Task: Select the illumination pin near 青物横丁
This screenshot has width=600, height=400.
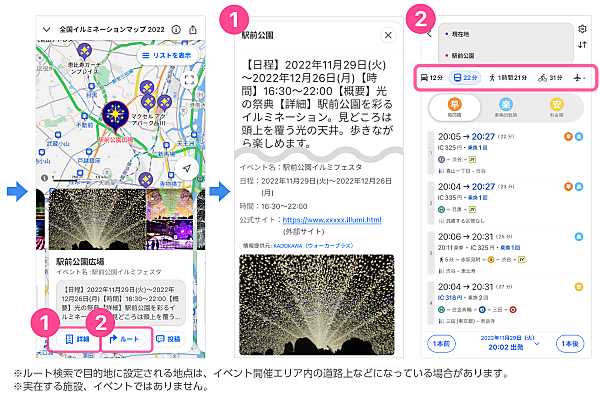Action: coord(145,180)
